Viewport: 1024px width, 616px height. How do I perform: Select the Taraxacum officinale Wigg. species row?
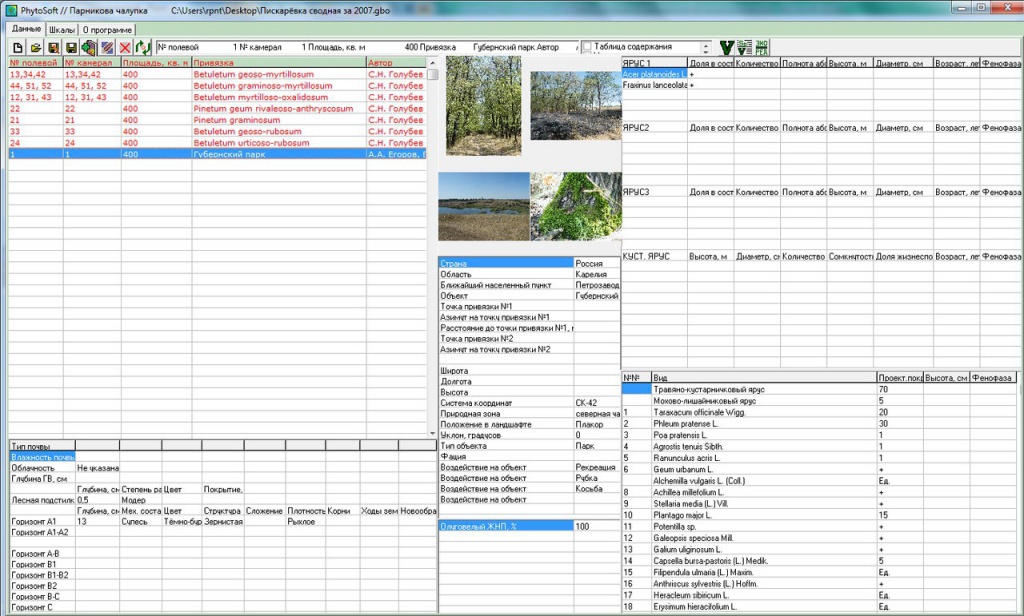820,412
